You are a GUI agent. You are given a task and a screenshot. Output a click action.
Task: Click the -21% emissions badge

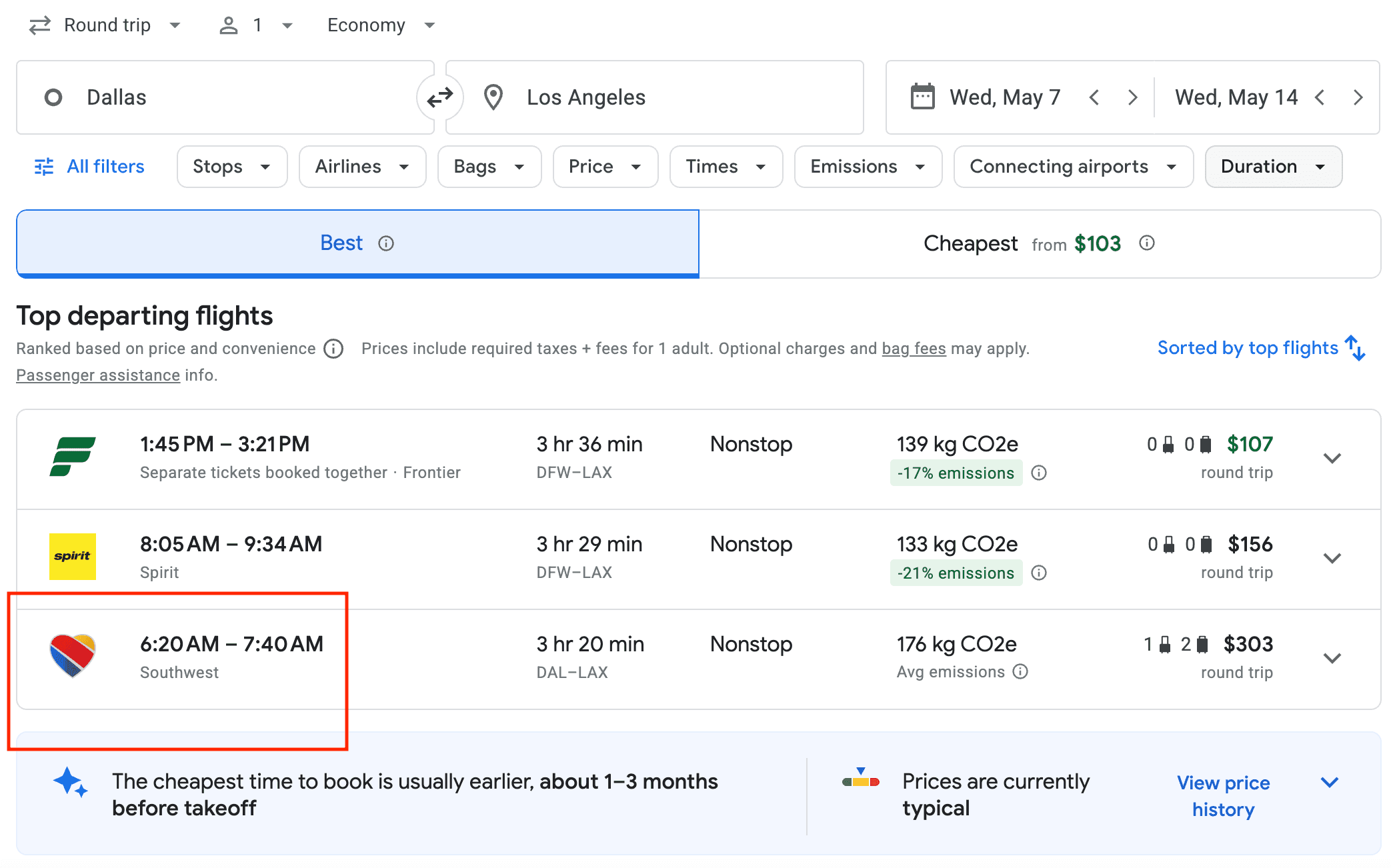(x=956, y=573)
